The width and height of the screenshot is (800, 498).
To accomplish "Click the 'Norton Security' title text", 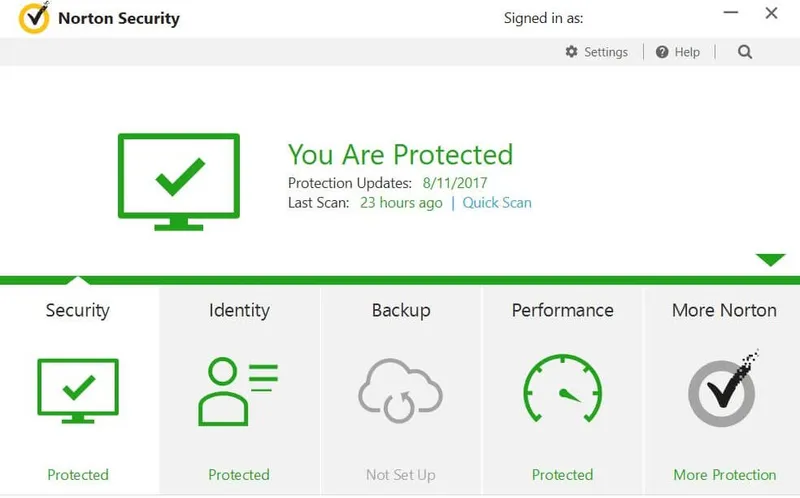I will pyautogui.click(x=119, y=18).
